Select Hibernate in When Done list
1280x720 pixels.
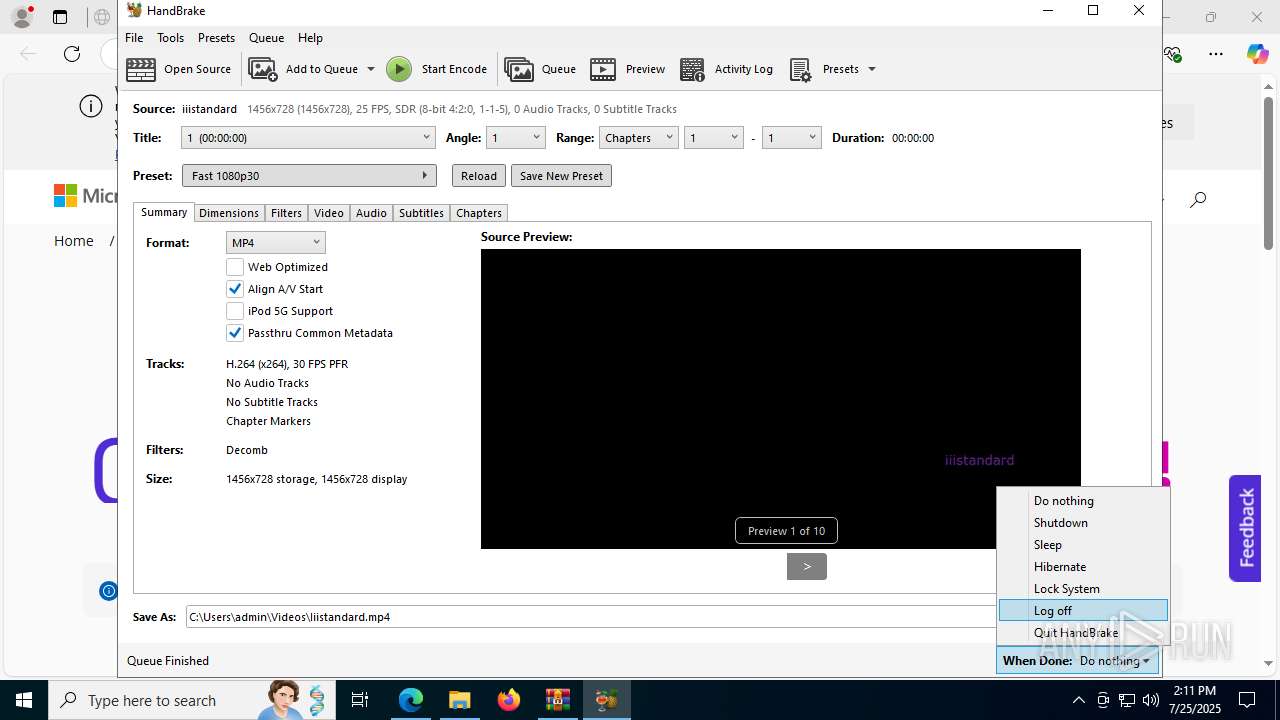coord(1083,567)
